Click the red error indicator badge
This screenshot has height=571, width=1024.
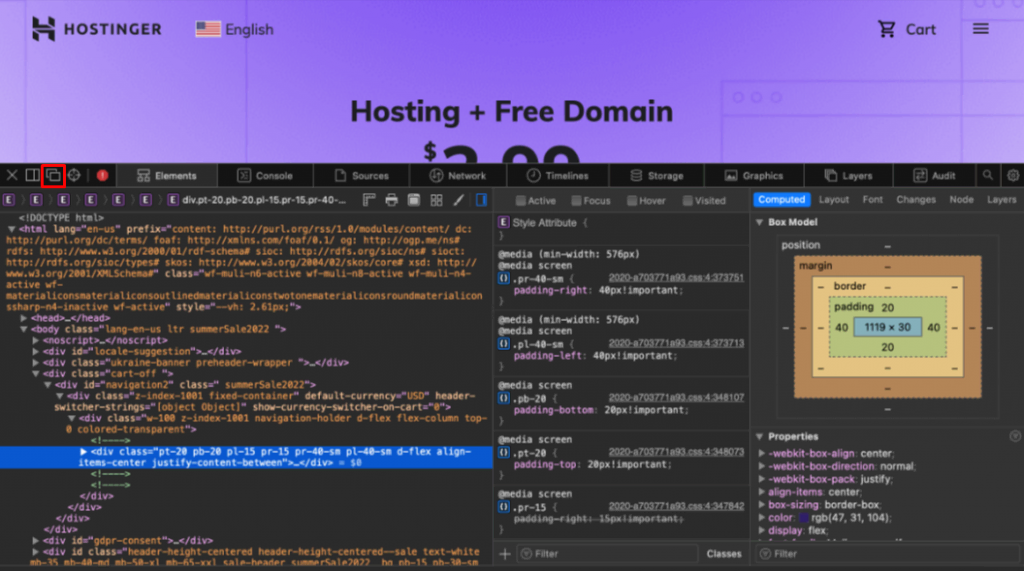tap(102, 175)
